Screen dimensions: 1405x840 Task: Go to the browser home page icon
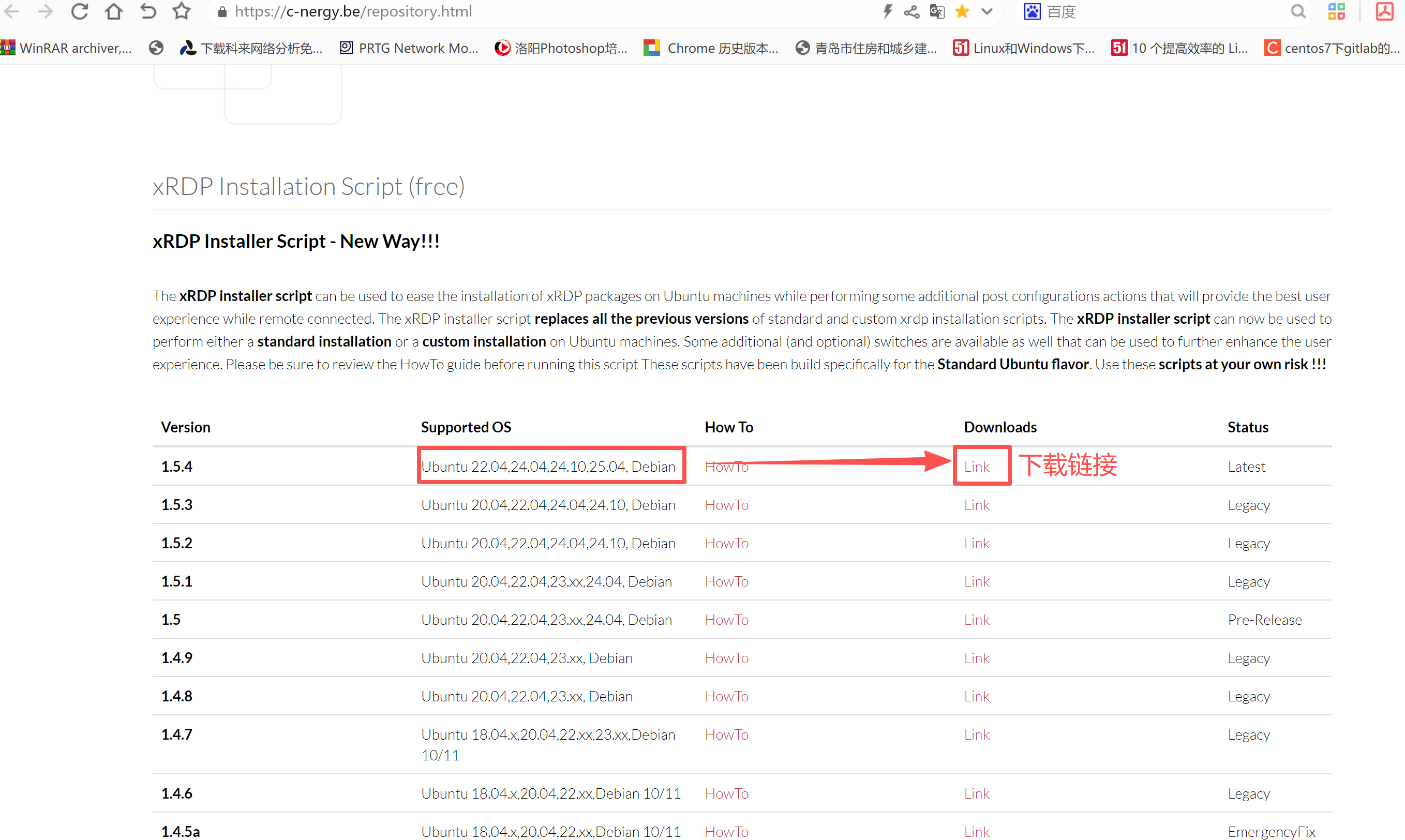pos(114,11)
